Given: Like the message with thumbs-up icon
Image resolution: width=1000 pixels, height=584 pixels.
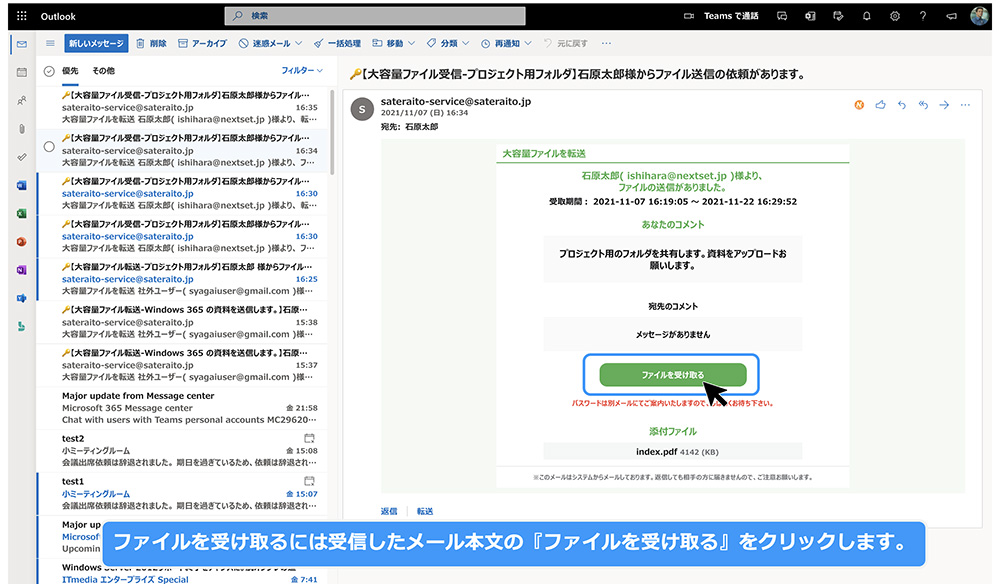Looking at the screenshot, I should 881,105.
